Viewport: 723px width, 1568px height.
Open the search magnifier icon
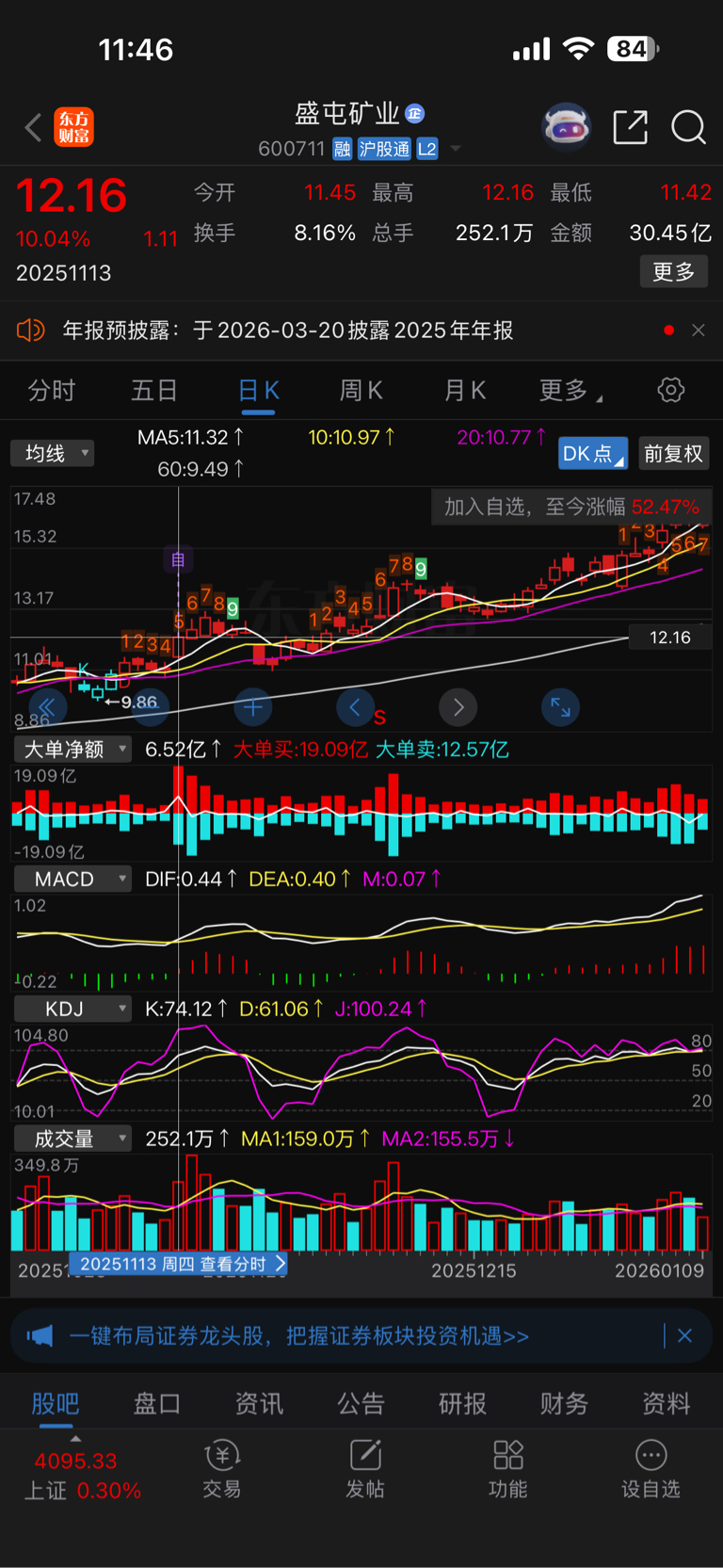688,126
